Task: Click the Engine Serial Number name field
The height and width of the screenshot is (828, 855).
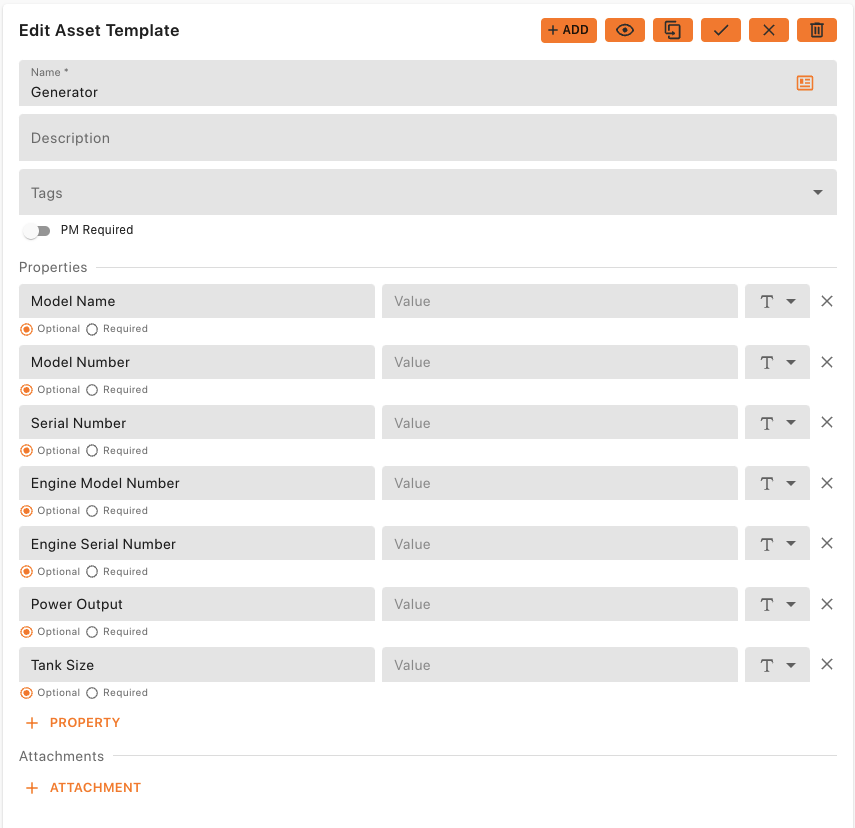Action: tap(197, 543)
